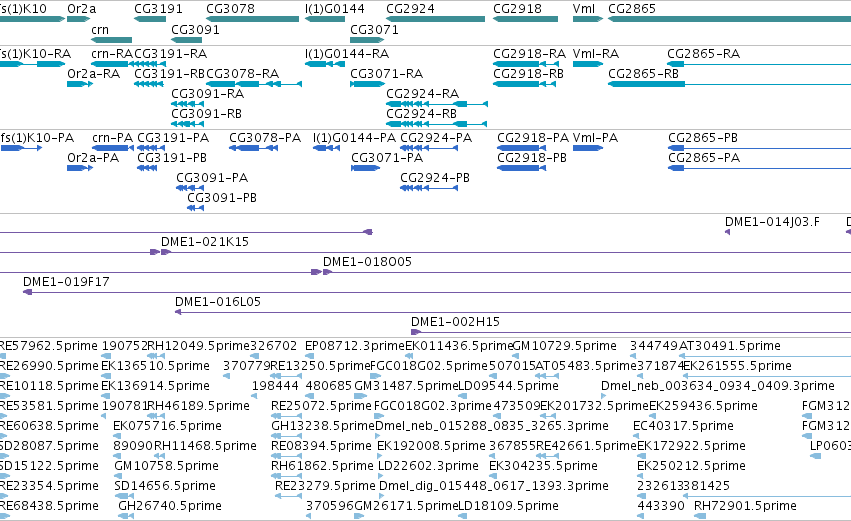Select the CG3091-RA transcript label

[207, 94]
